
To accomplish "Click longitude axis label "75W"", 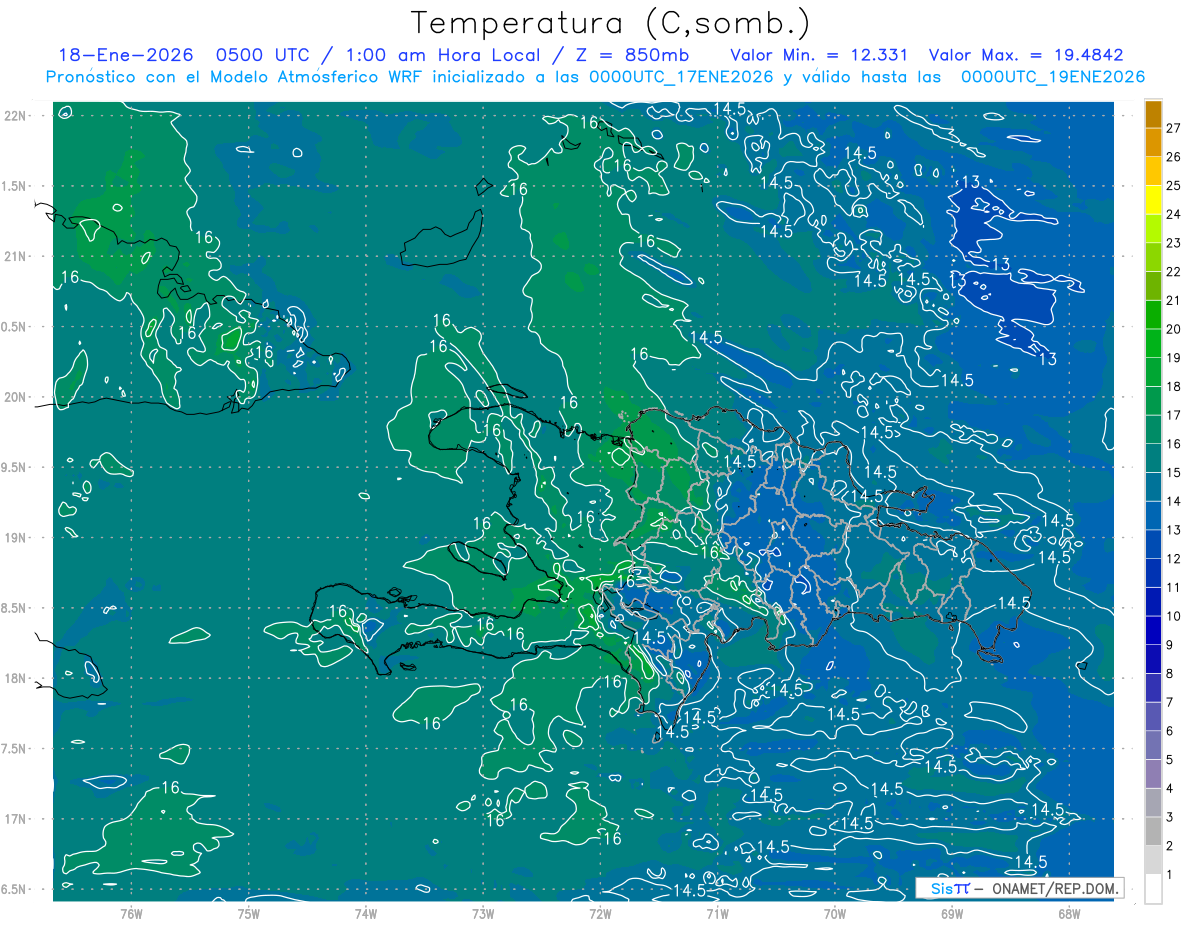I will click(248, 914).
